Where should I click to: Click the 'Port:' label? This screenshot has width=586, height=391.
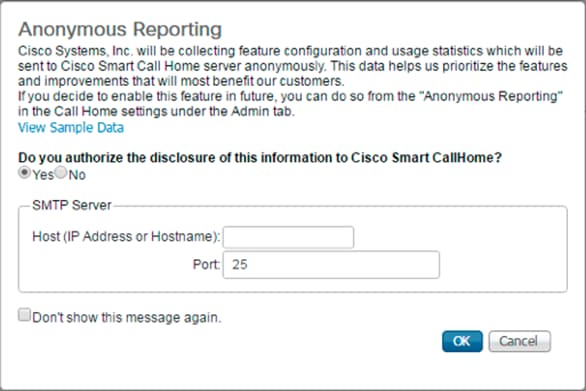coord(206,265)
